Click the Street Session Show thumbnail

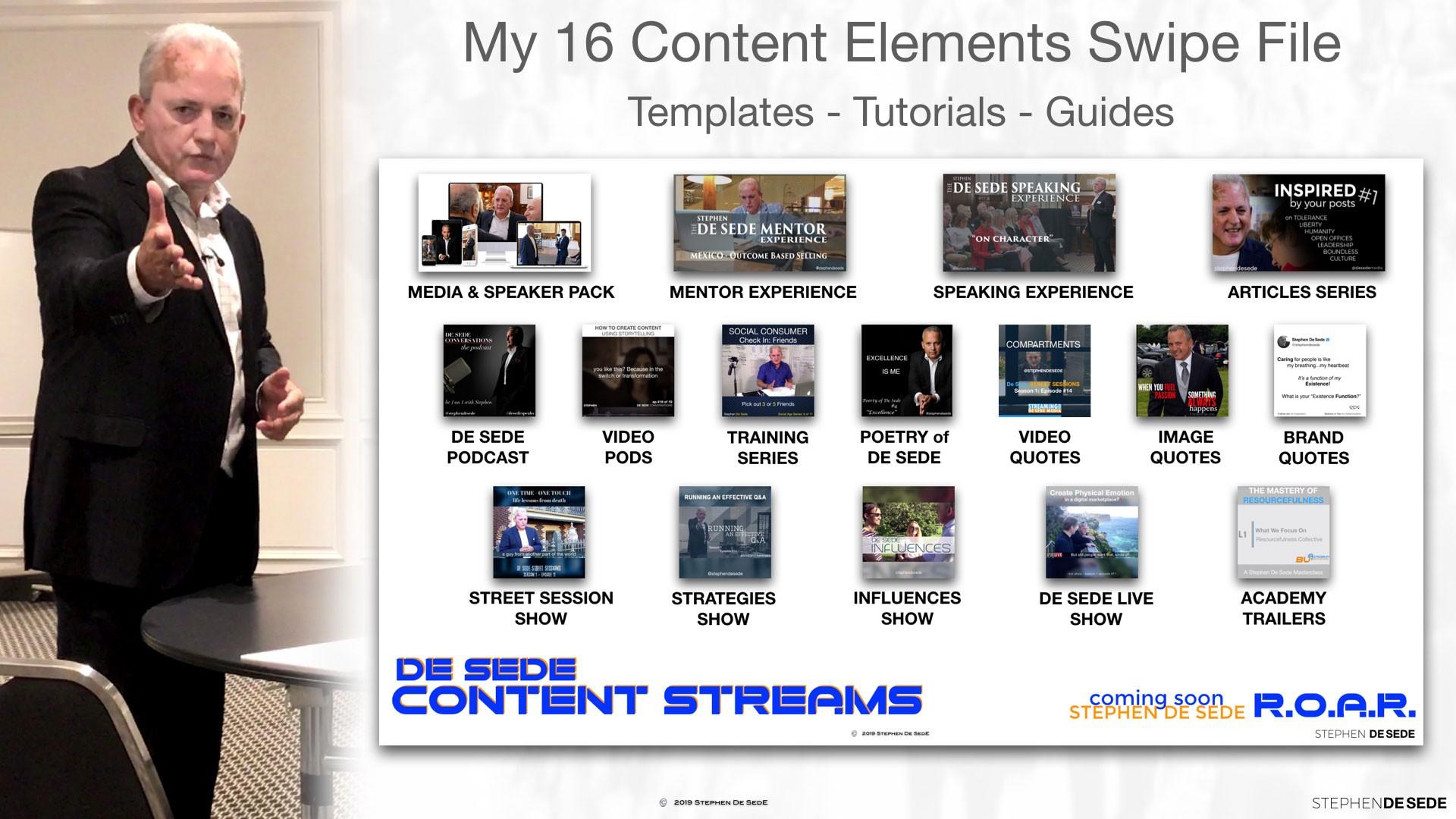(x=539, y=532)
